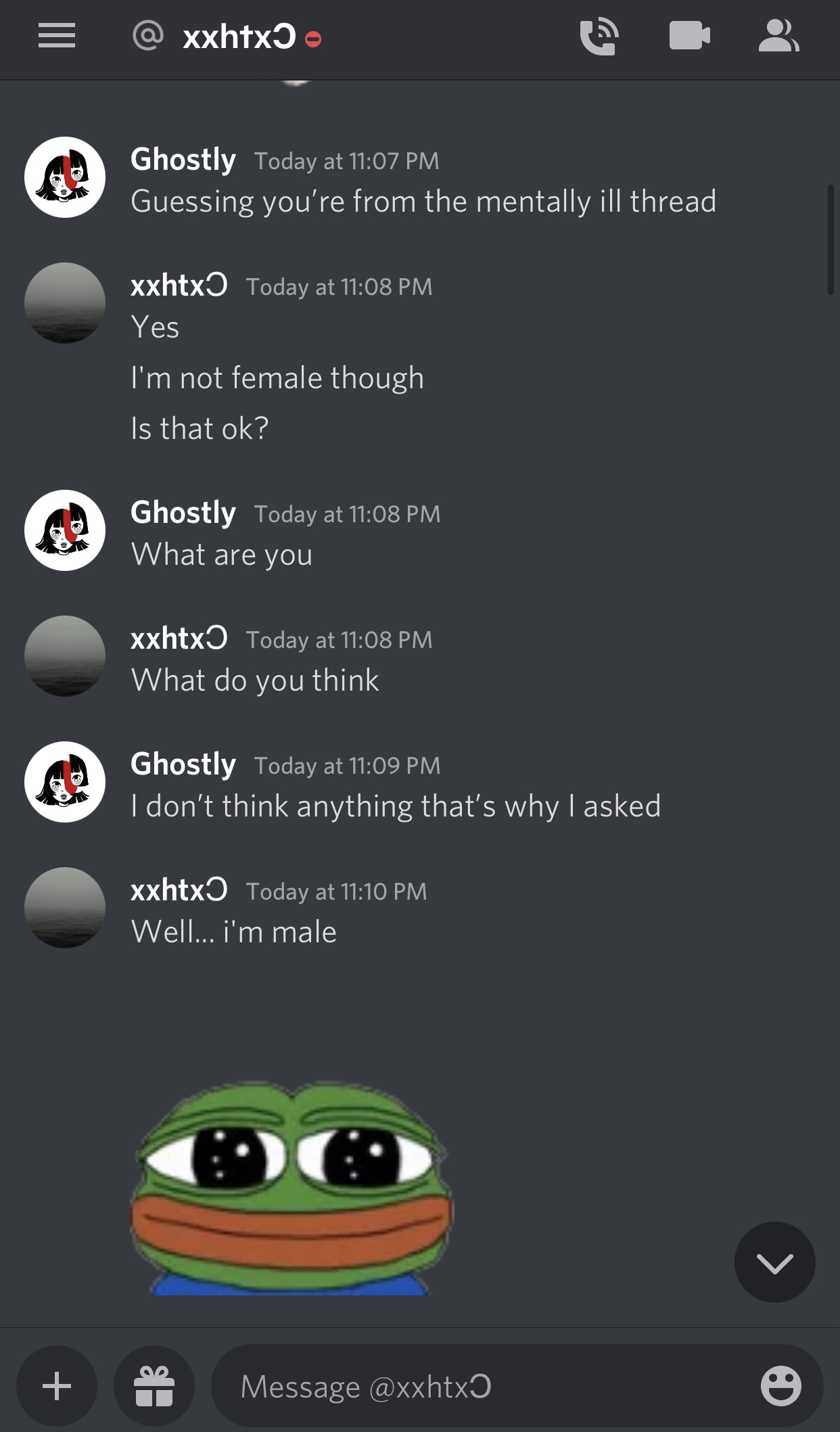Open Ghostly's avatar at 11:07 PM
Image resolution: width=840 pixels, height=1432 pixels.
[x=65, y=177]
